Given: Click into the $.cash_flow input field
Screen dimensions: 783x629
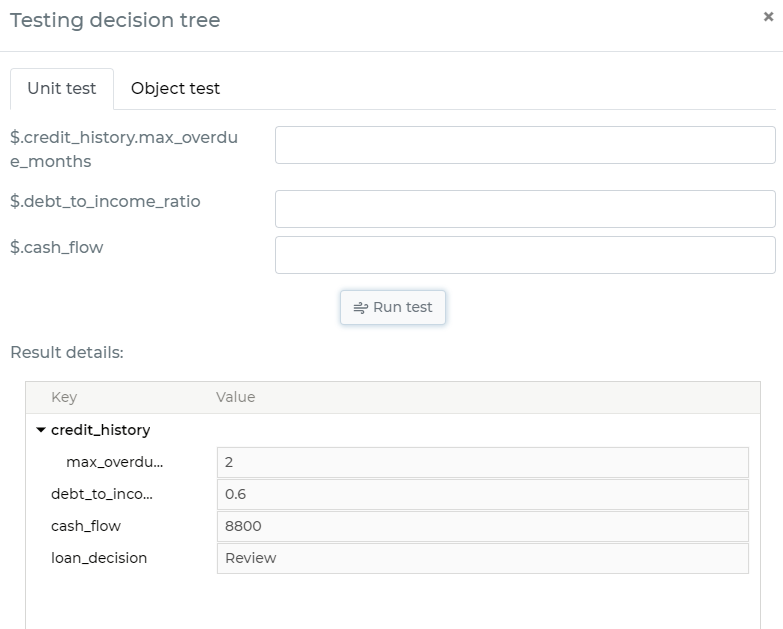Looking at the screenshot, I should pos(525,255).
